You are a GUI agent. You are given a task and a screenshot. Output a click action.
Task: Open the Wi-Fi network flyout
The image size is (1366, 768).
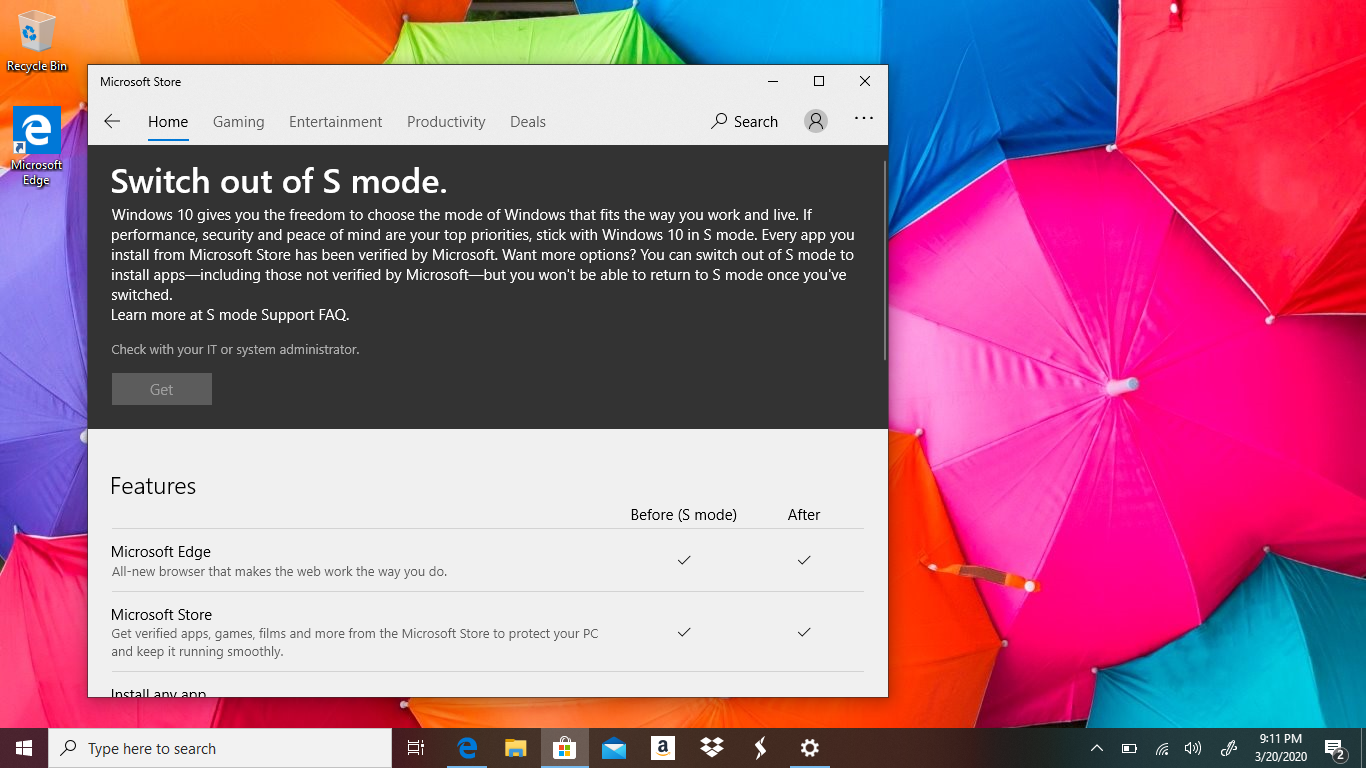point(1162,748)
